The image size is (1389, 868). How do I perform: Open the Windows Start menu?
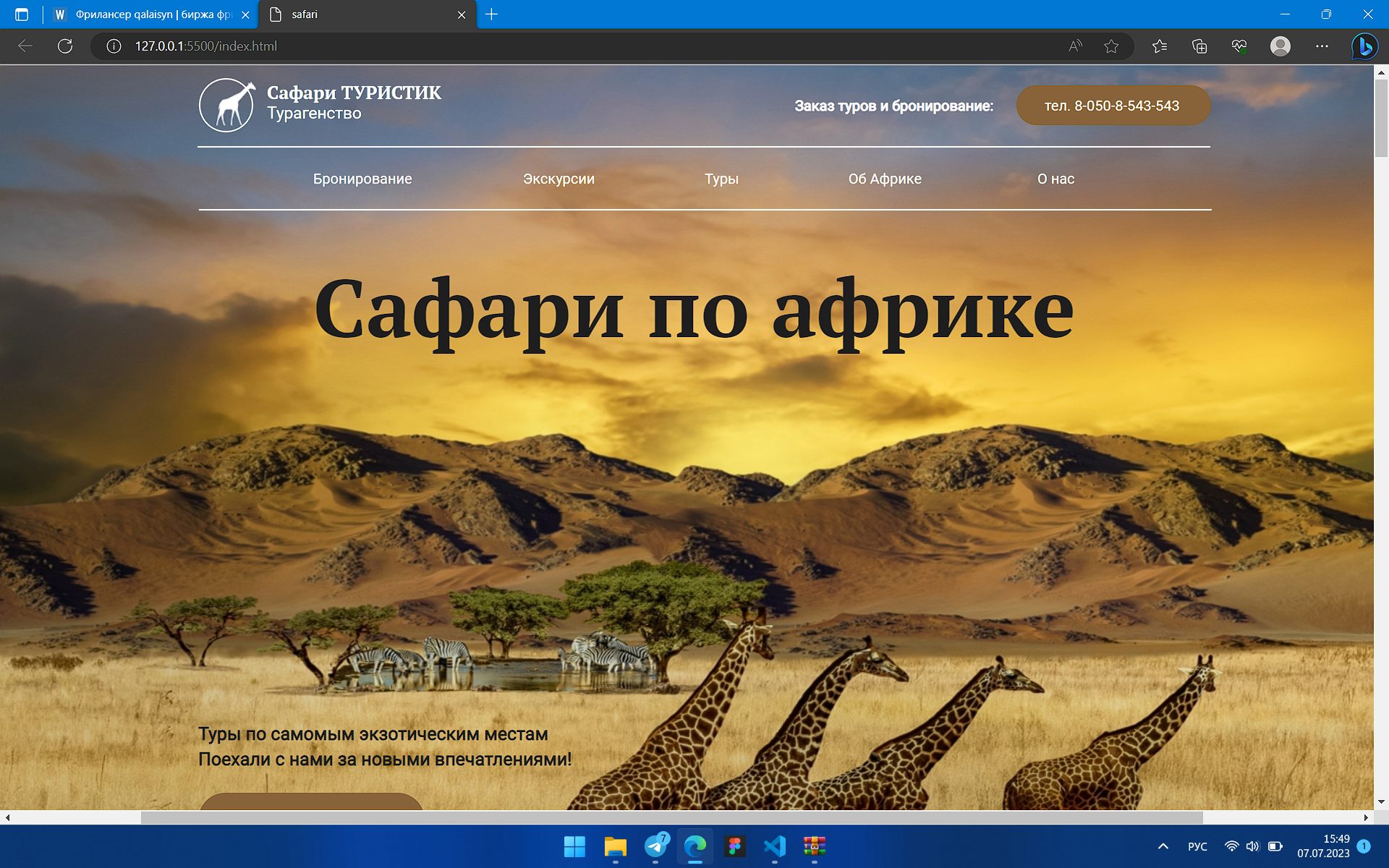[x=574, y=846]
